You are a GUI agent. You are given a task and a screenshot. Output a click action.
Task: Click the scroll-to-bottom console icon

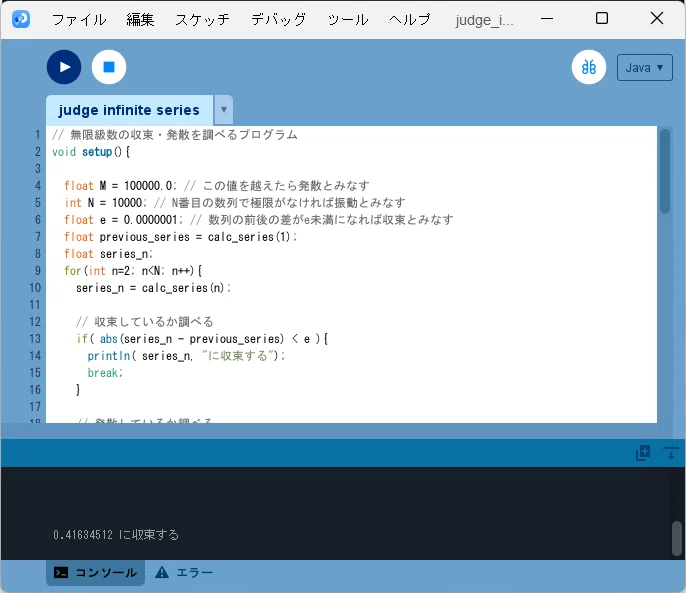[670, 453]
